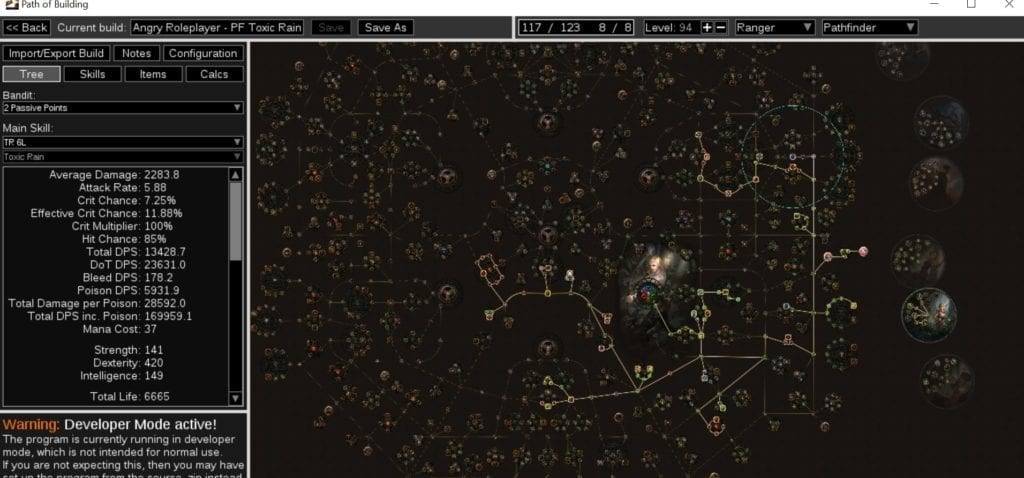
Task: Select the highlighted Pathfinder ascendancy circle
Action: [x=929, y=312]
